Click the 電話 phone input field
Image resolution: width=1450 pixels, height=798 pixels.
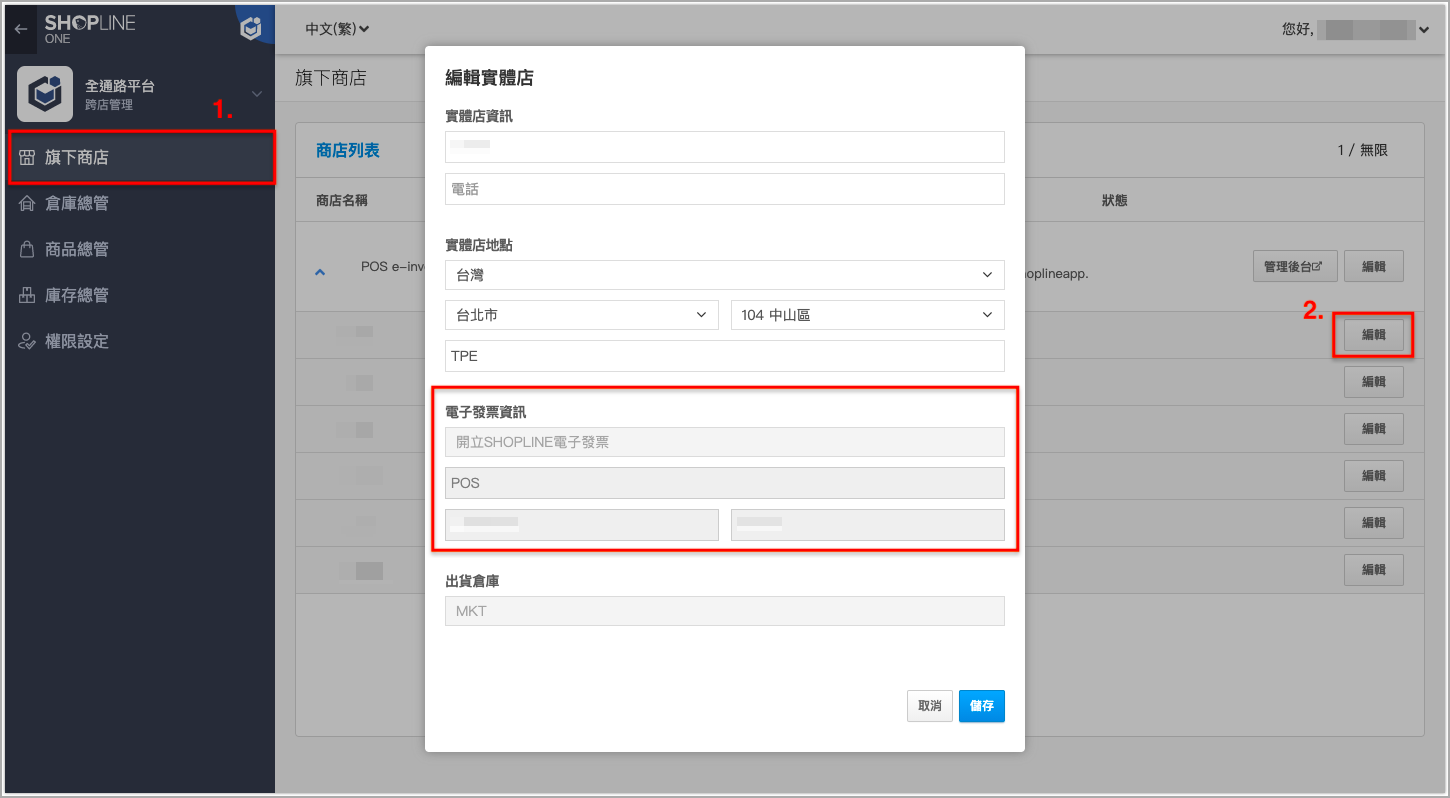(725, 189)
